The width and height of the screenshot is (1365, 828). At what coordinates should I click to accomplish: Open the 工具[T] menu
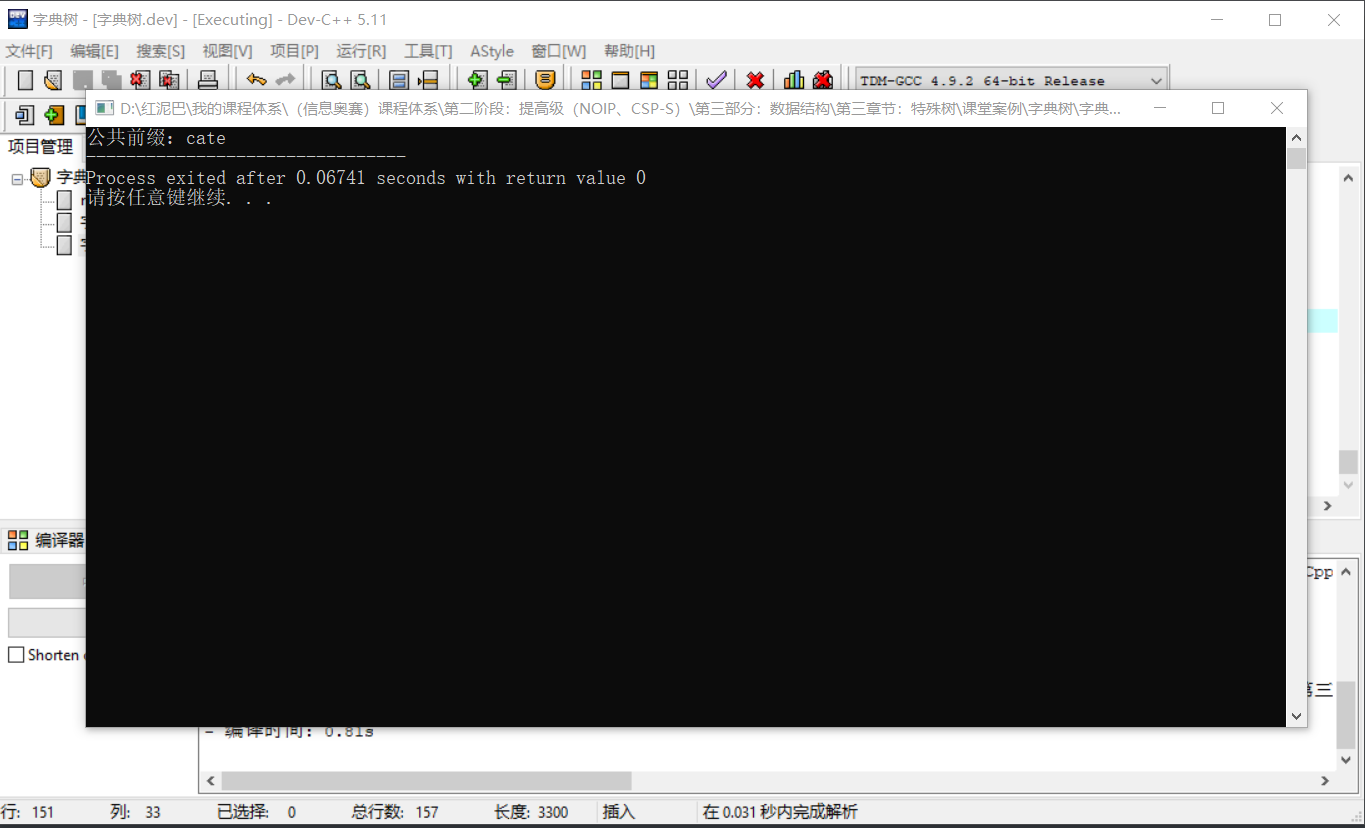pos(428,51)
